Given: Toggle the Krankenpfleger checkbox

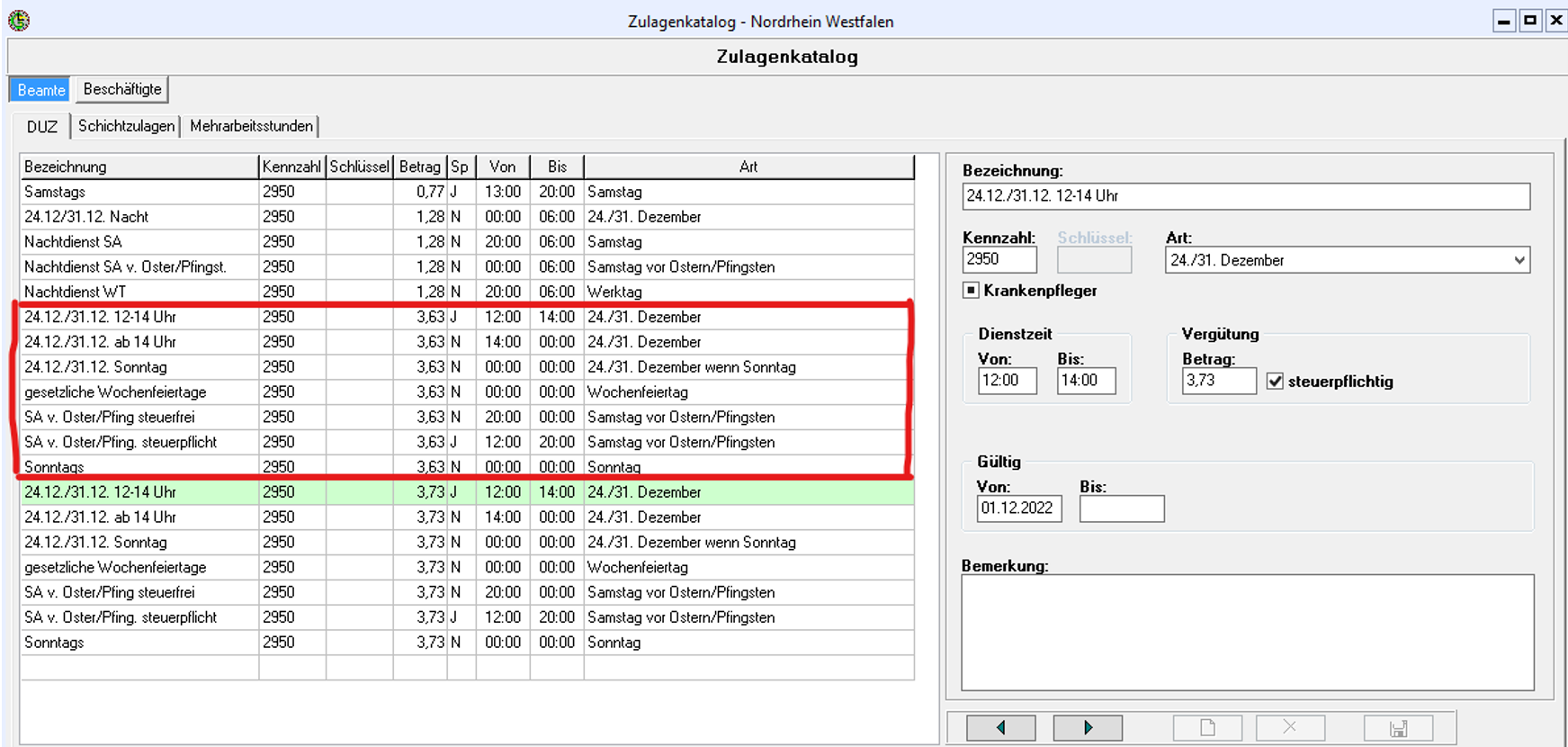Looking at the screenshot, I should 971,290.
